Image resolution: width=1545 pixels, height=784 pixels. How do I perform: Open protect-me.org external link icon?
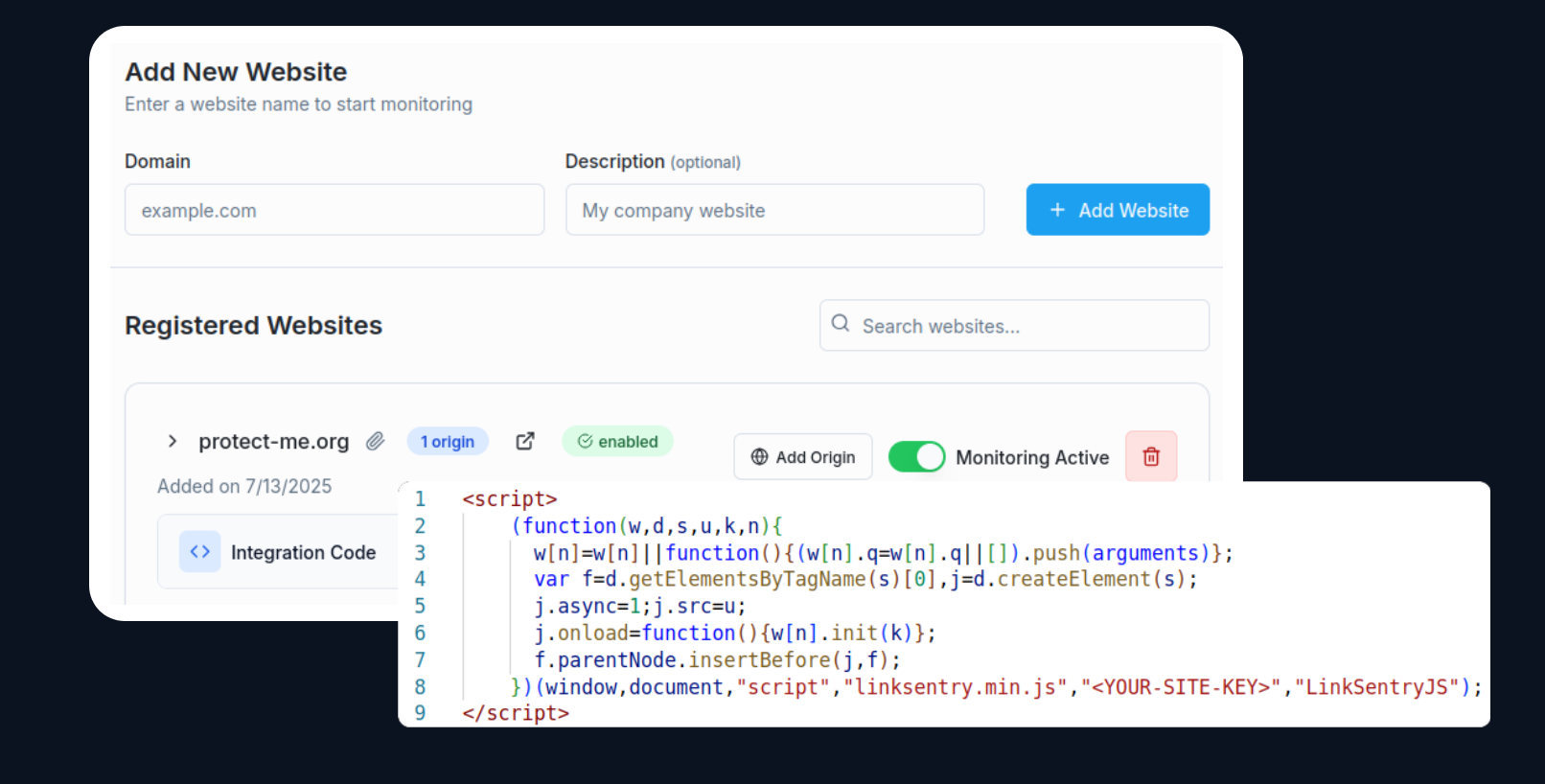point(525,441)
